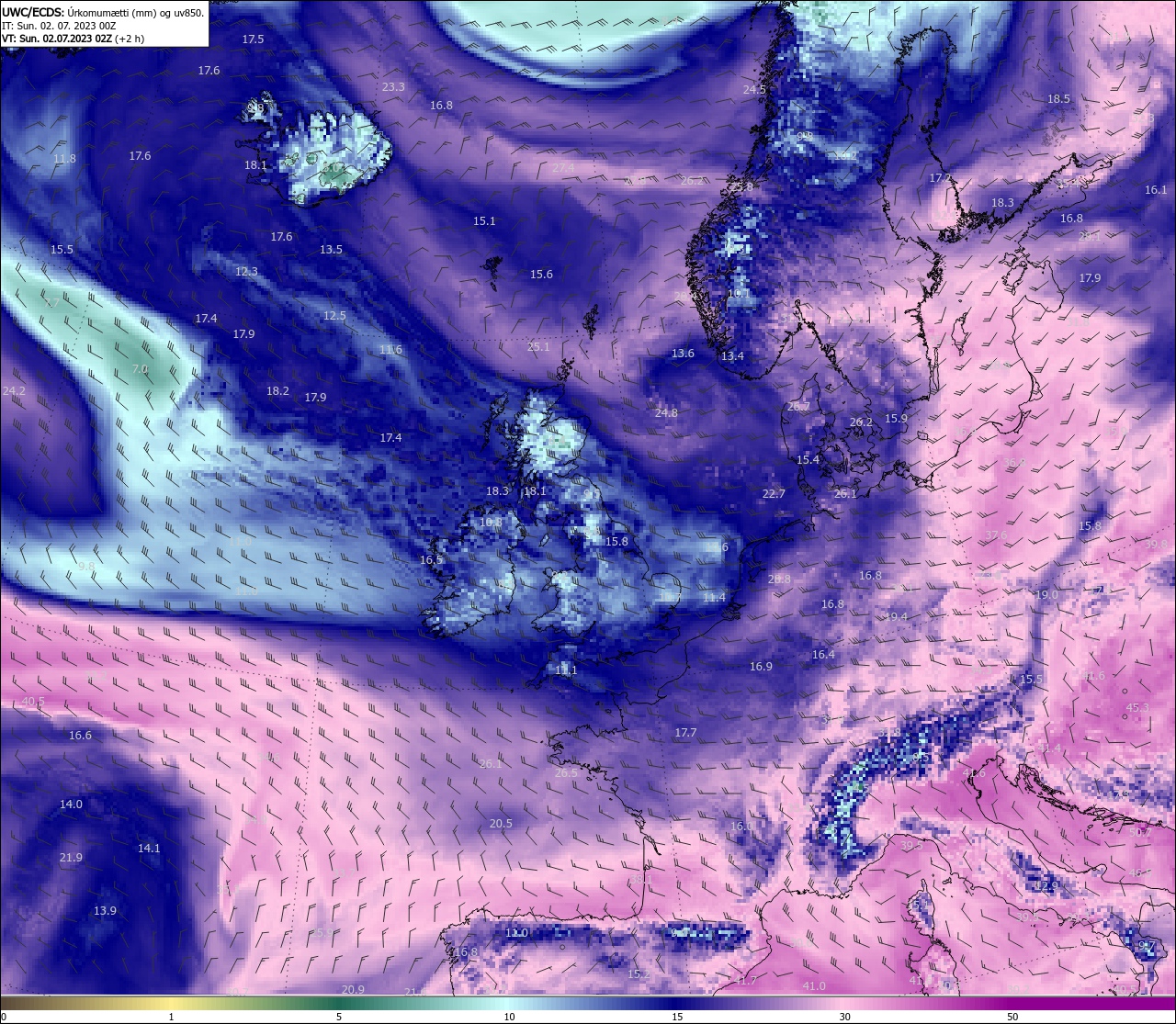
Task: Click the 23.3 value label
Action: click(393, 87)
